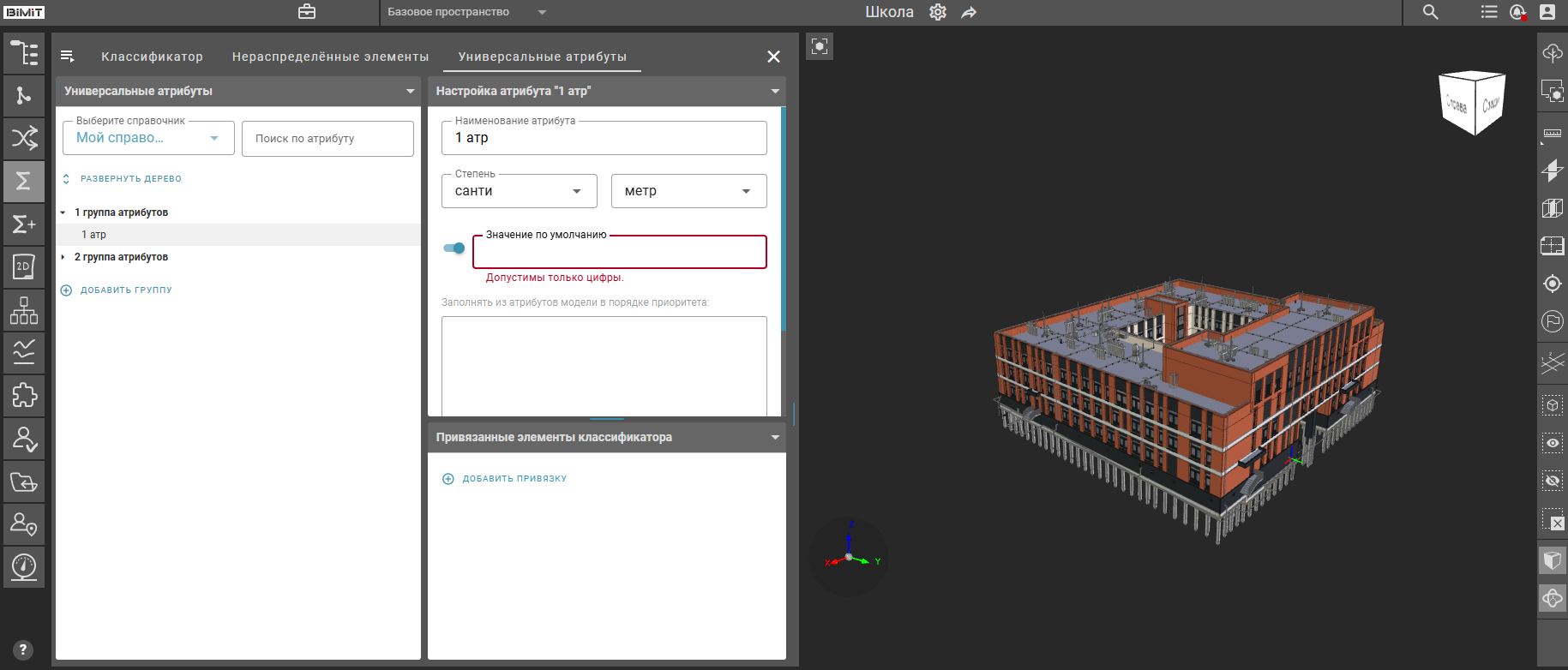
Task: Click the help question mark icon
Action: pyautogui.click(x=23, y=650)
